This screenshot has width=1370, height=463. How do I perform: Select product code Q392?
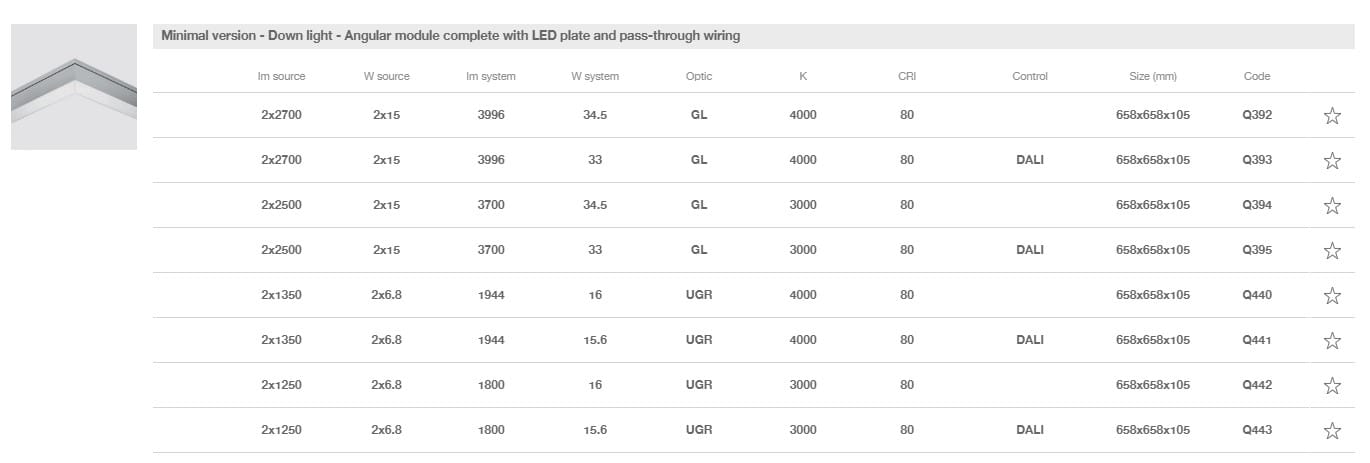(x=1256, y=115)
